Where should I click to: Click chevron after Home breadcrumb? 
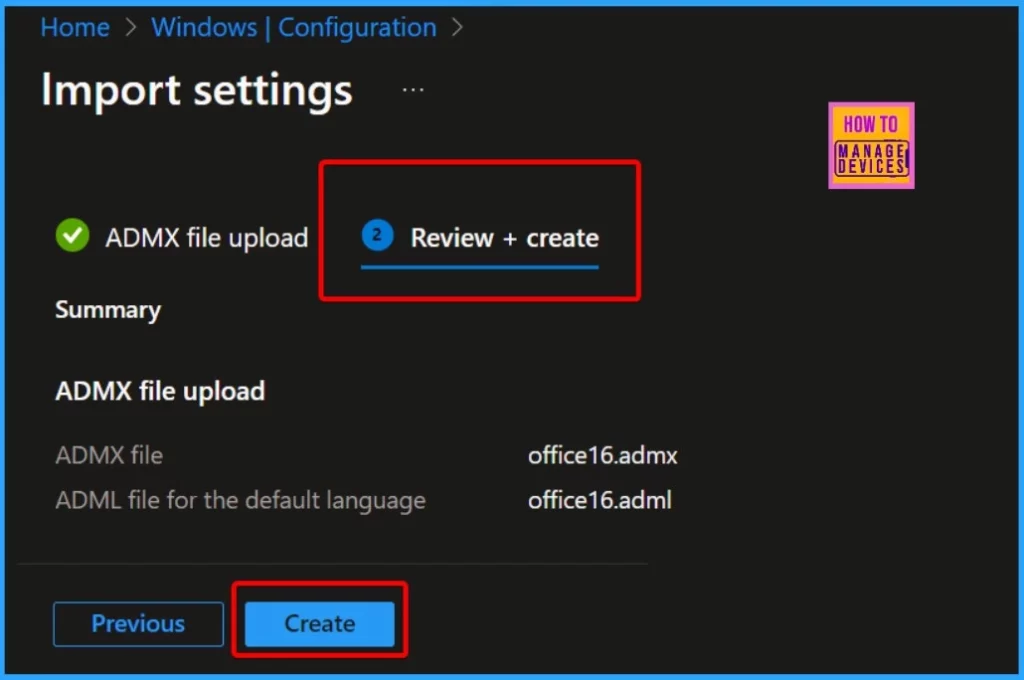(x=131, y=27)
